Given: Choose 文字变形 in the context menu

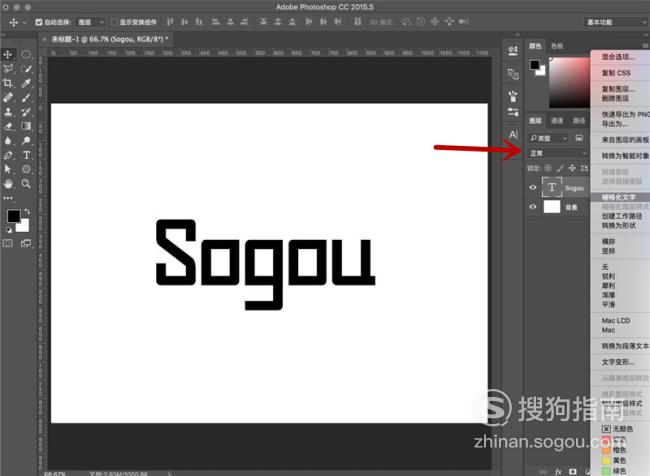Looking at the screenshot, I should pyautogui.click(x=620, y=362).
